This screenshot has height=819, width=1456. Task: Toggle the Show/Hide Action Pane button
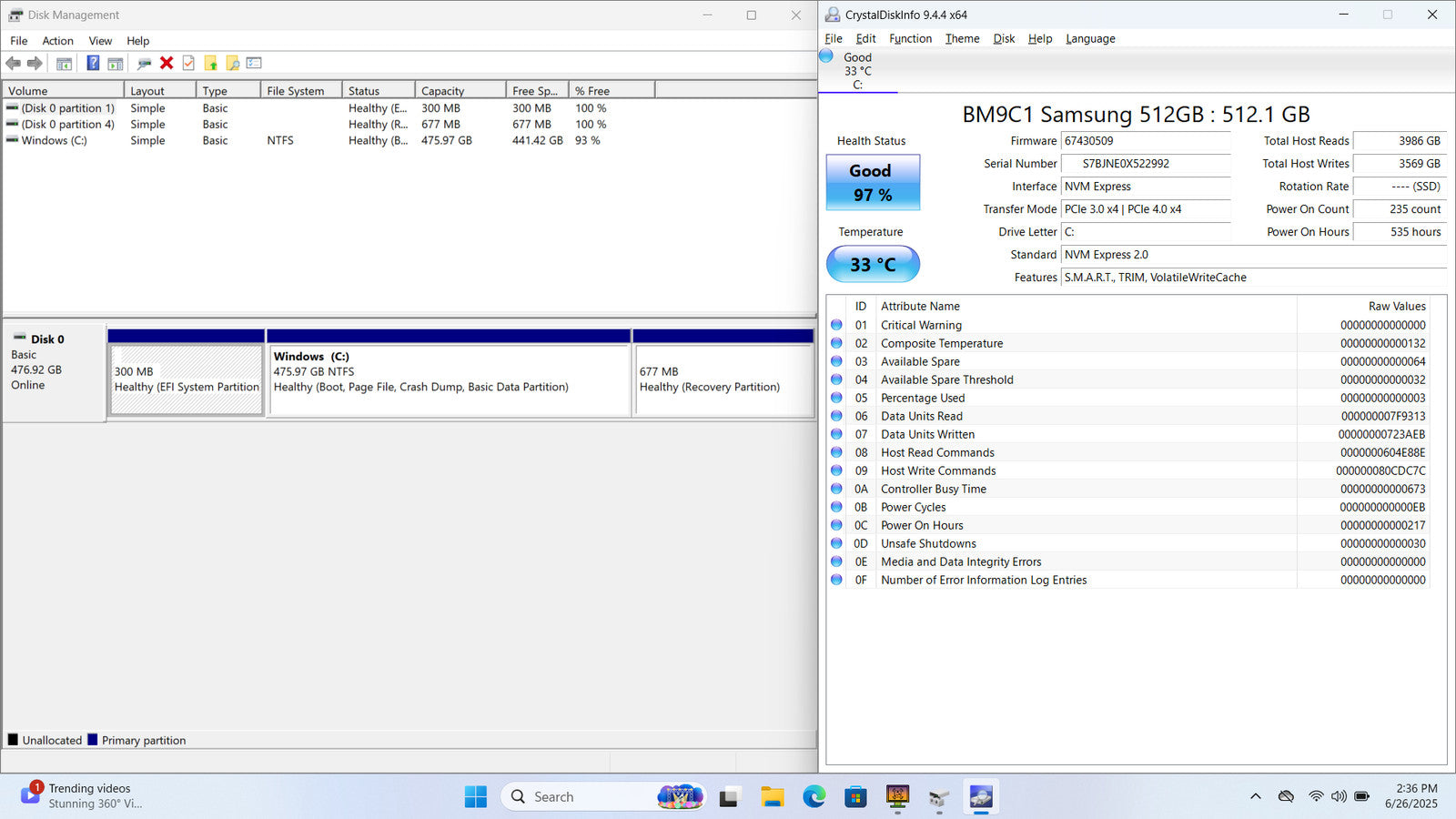[x=116, y=64]
